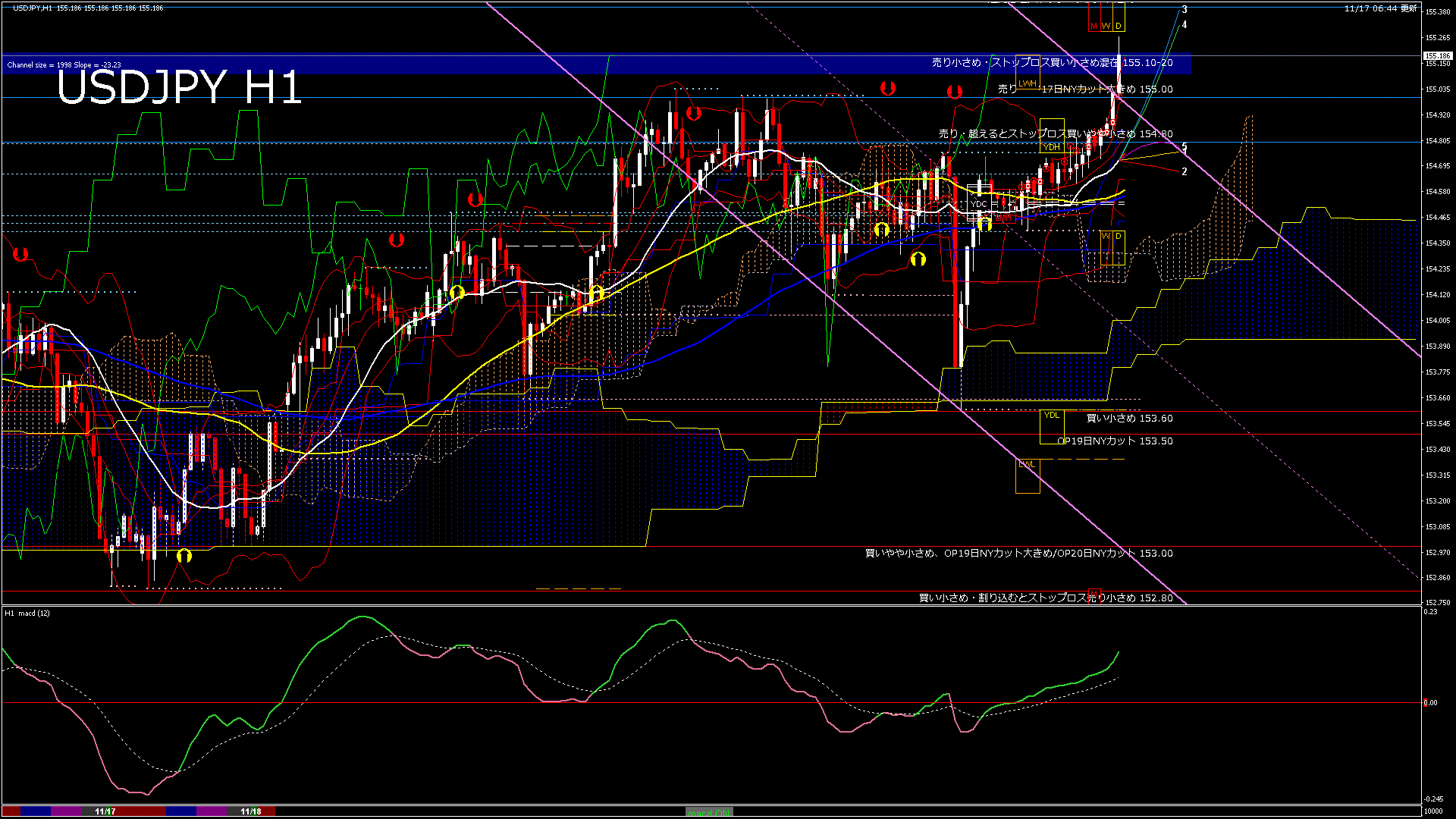This screenshot has width=1456, height=819.
Task: Click the yellow up-arrow marker above the 153.00 line
Action: click(x=184, y=556)
